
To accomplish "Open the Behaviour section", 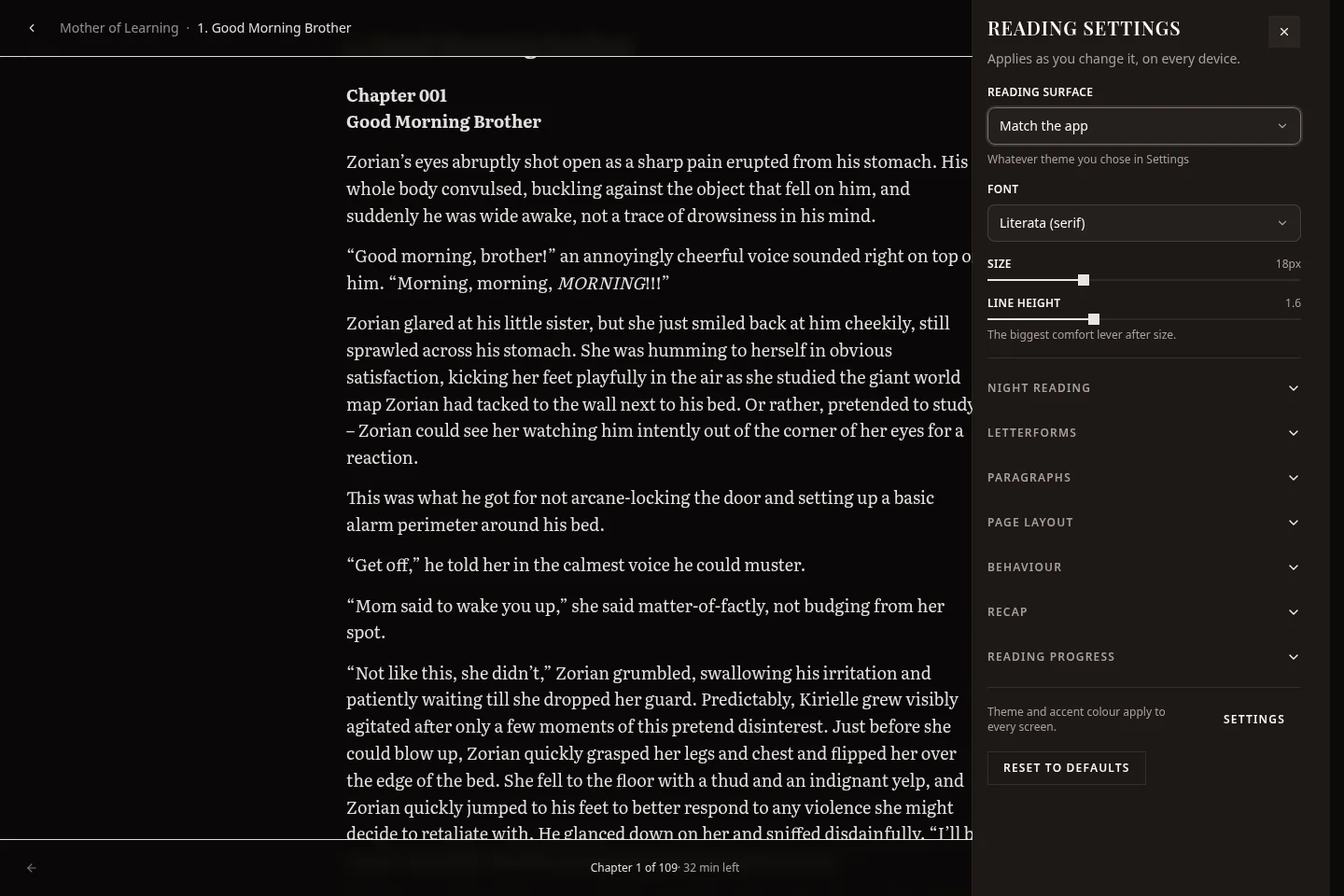I will (1144, 567).
